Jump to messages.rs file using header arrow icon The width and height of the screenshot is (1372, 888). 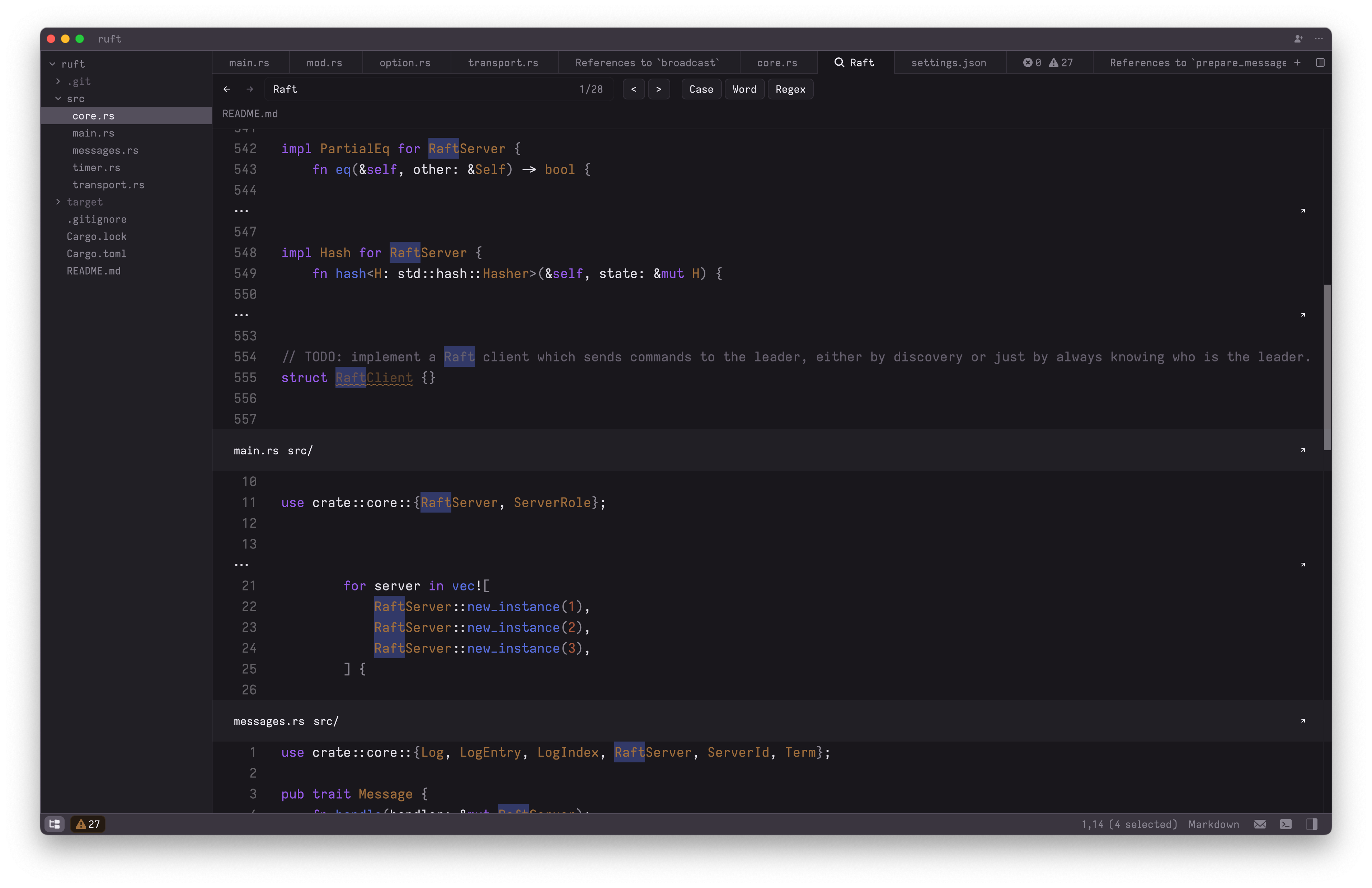pyautogui.click(x=1302, y=721)
